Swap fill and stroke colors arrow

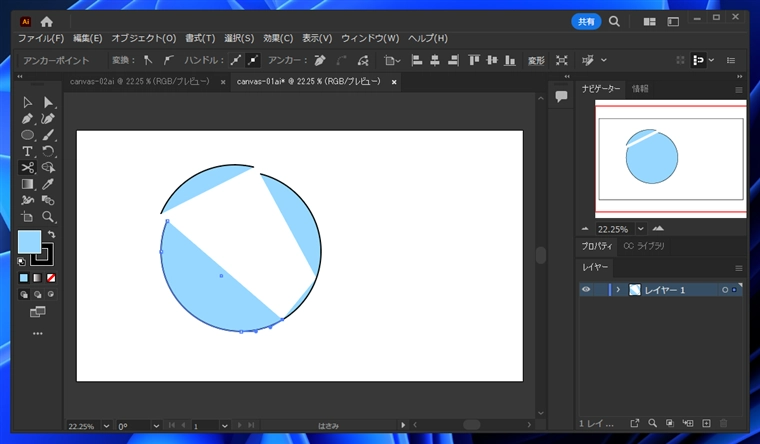(51, 234)
